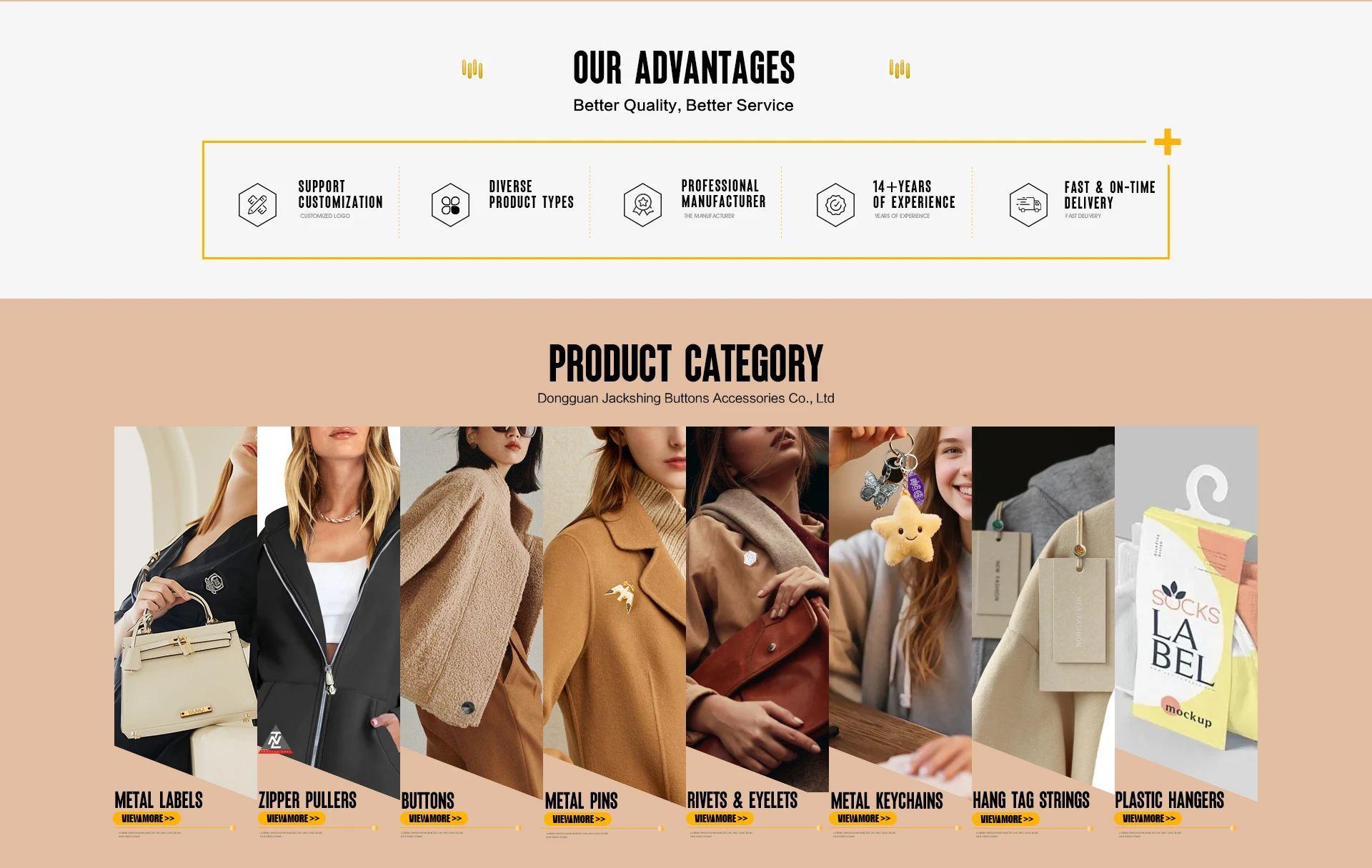Click View More under Metal Labels
Viewport: 1372px width, 868px height.
pos(147,819)
